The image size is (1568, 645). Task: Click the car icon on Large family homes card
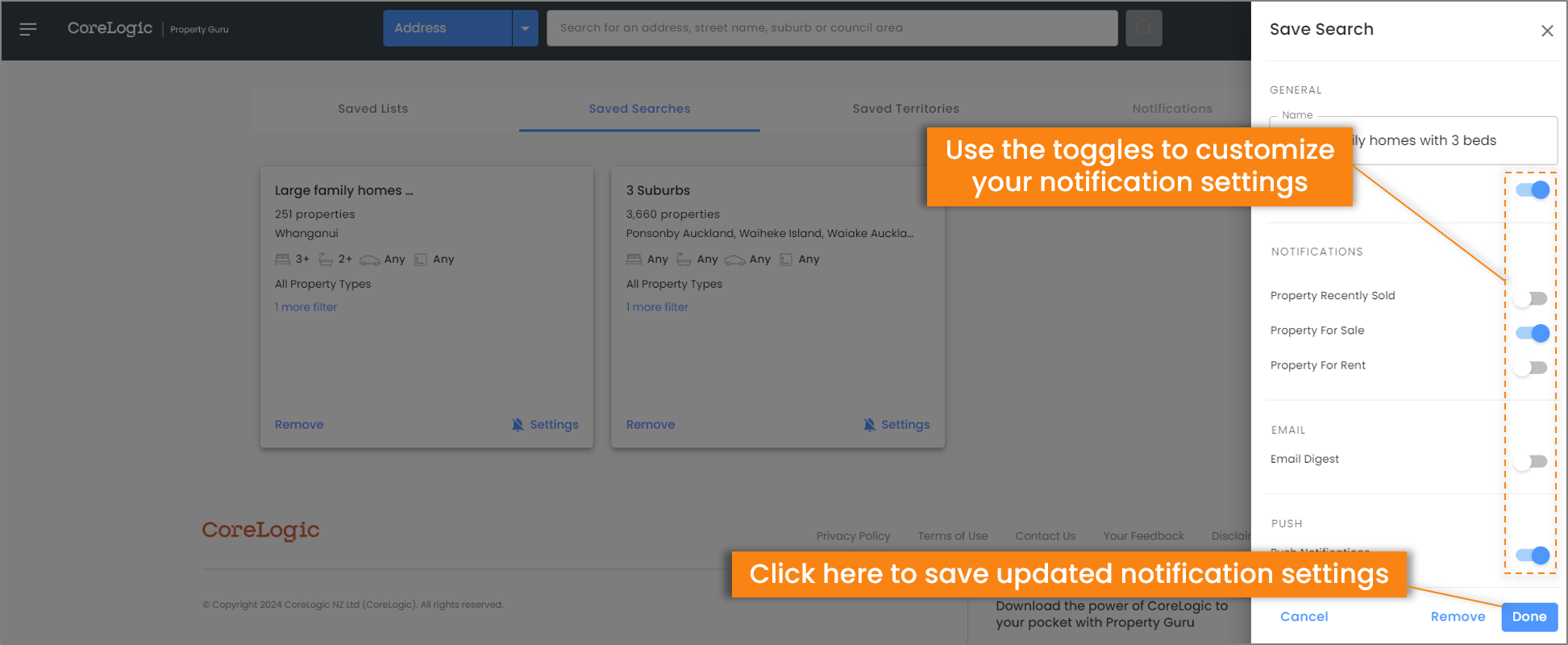(x=369, y=260)
